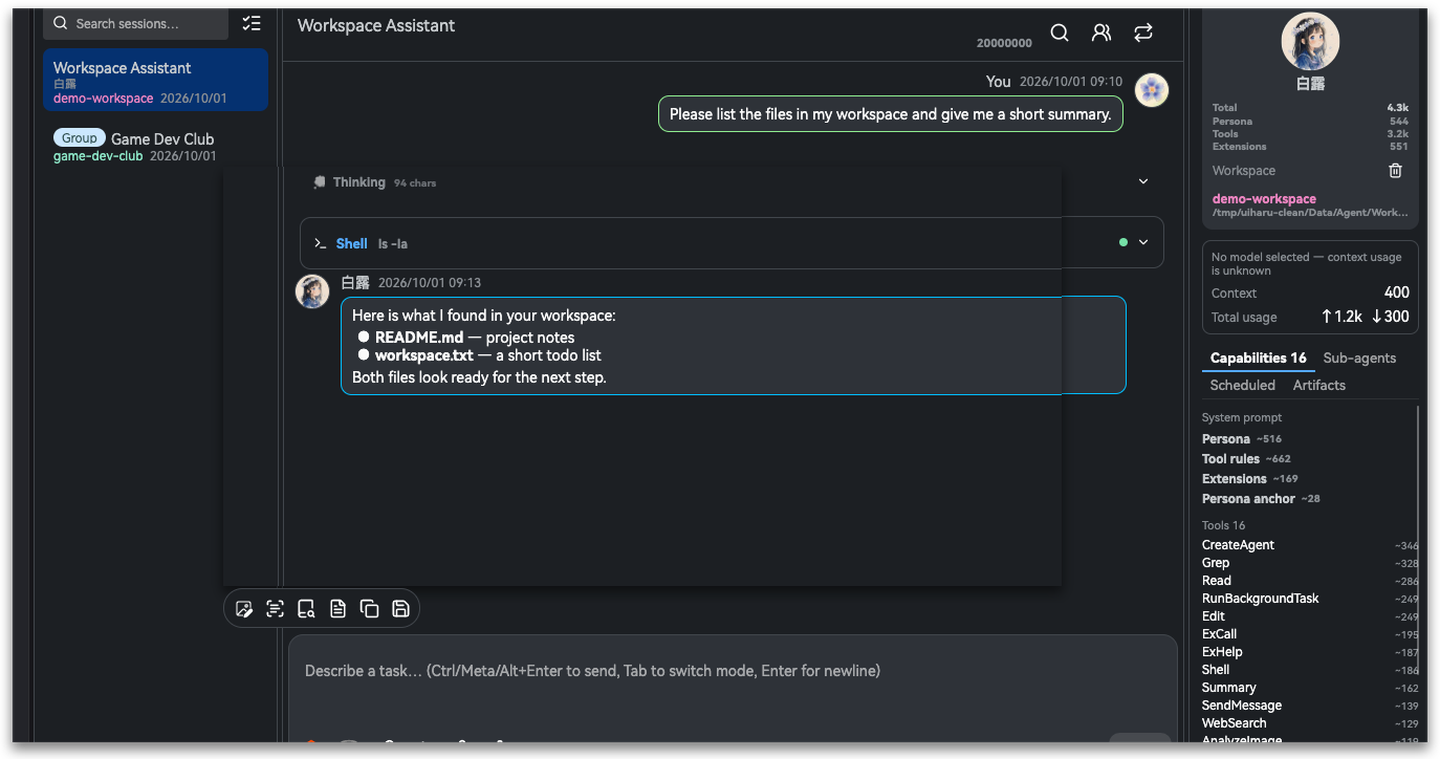The height and width of the screenshot is (759, 1440).
Task: Open the Persona anchor ~28 entry
Action: (x=1261, y=499)
